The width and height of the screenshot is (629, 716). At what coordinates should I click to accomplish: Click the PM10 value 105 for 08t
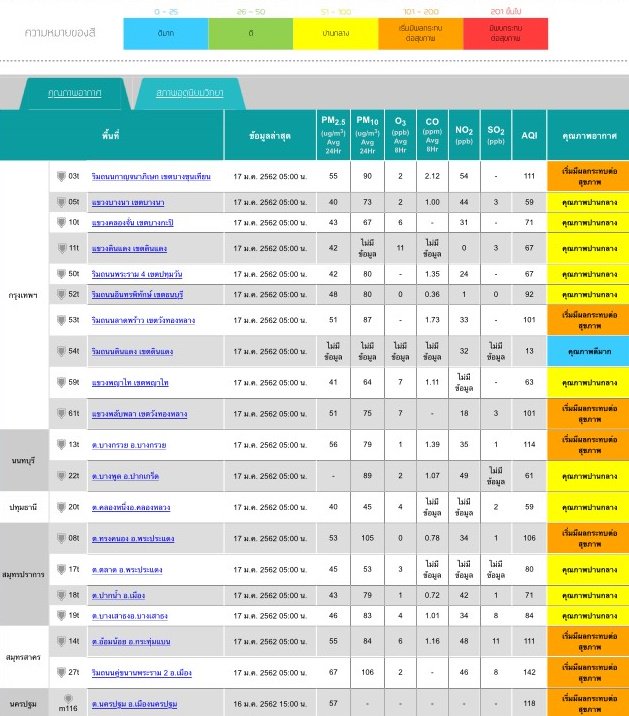368,538
